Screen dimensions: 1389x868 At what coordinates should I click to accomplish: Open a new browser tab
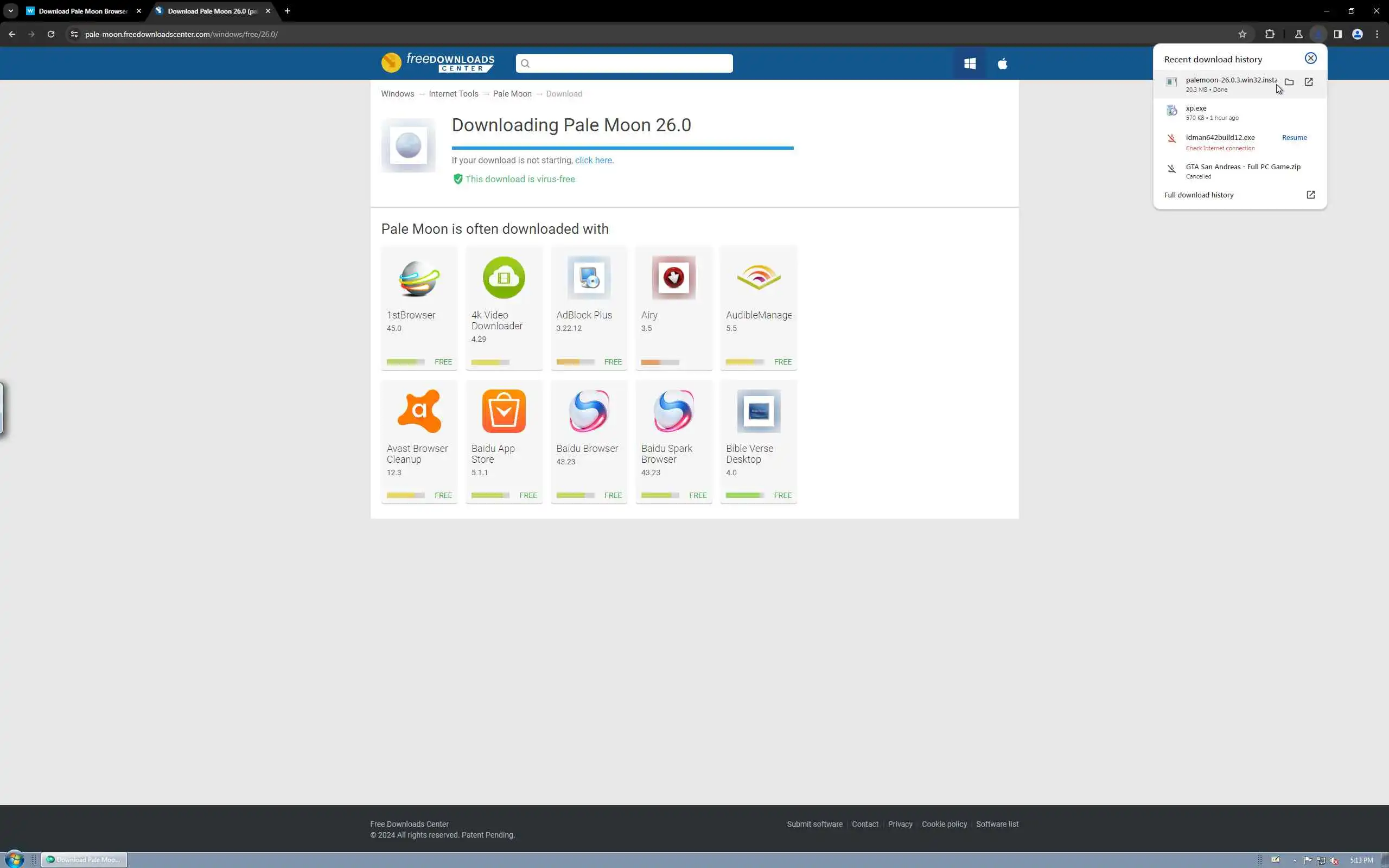click(x=288, y=11)
